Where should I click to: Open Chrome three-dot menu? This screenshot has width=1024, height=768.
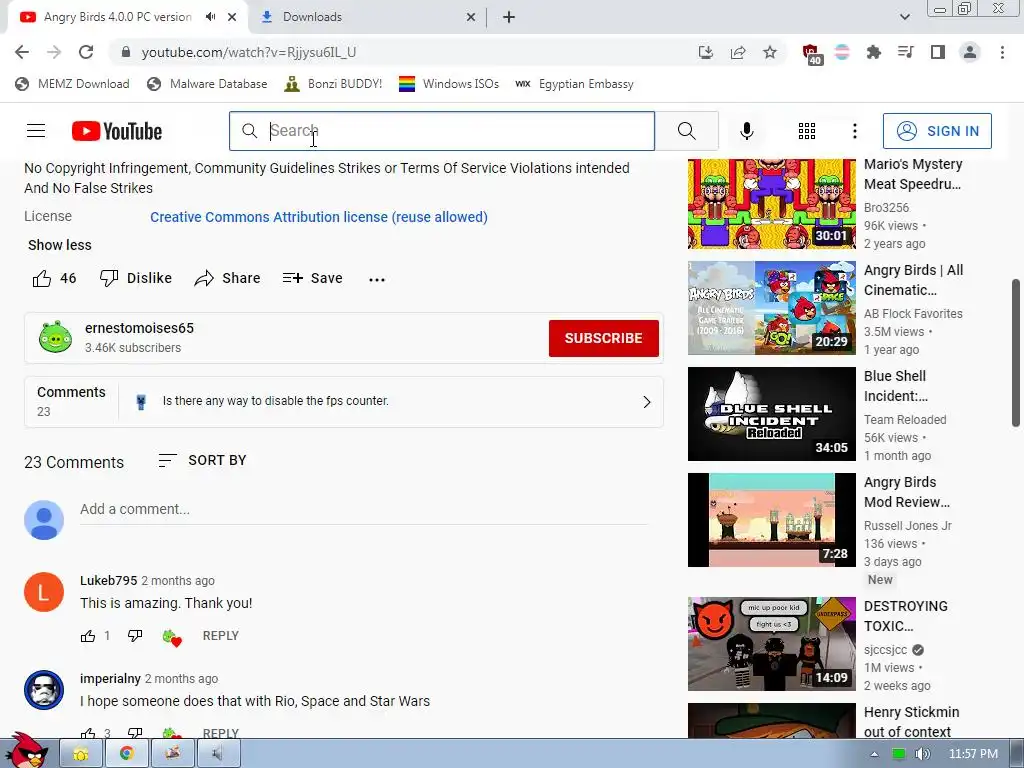pyautogui.click(x=1002, y=52)
